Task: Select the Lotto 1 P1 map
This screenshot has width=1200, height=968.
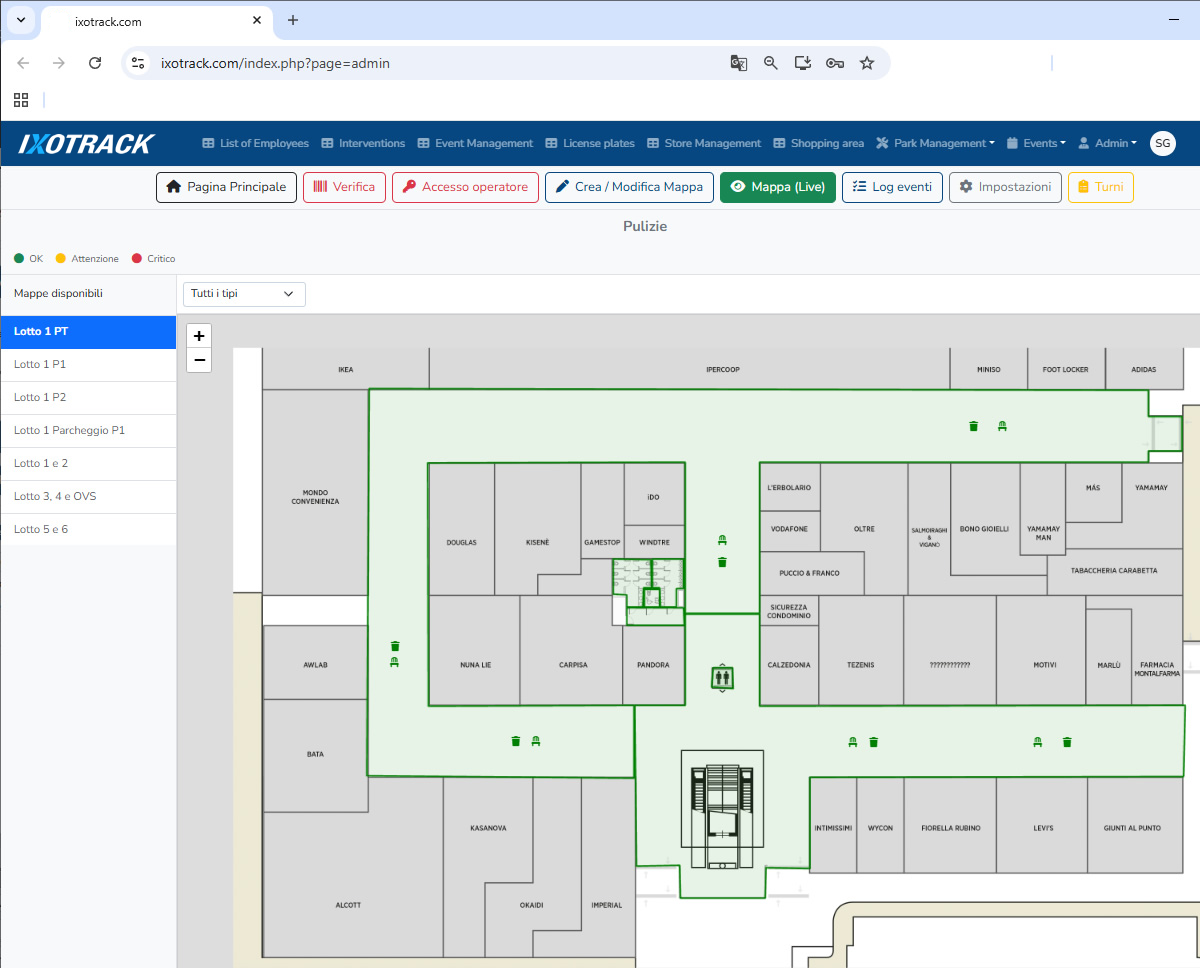Action: click(88, 365)
